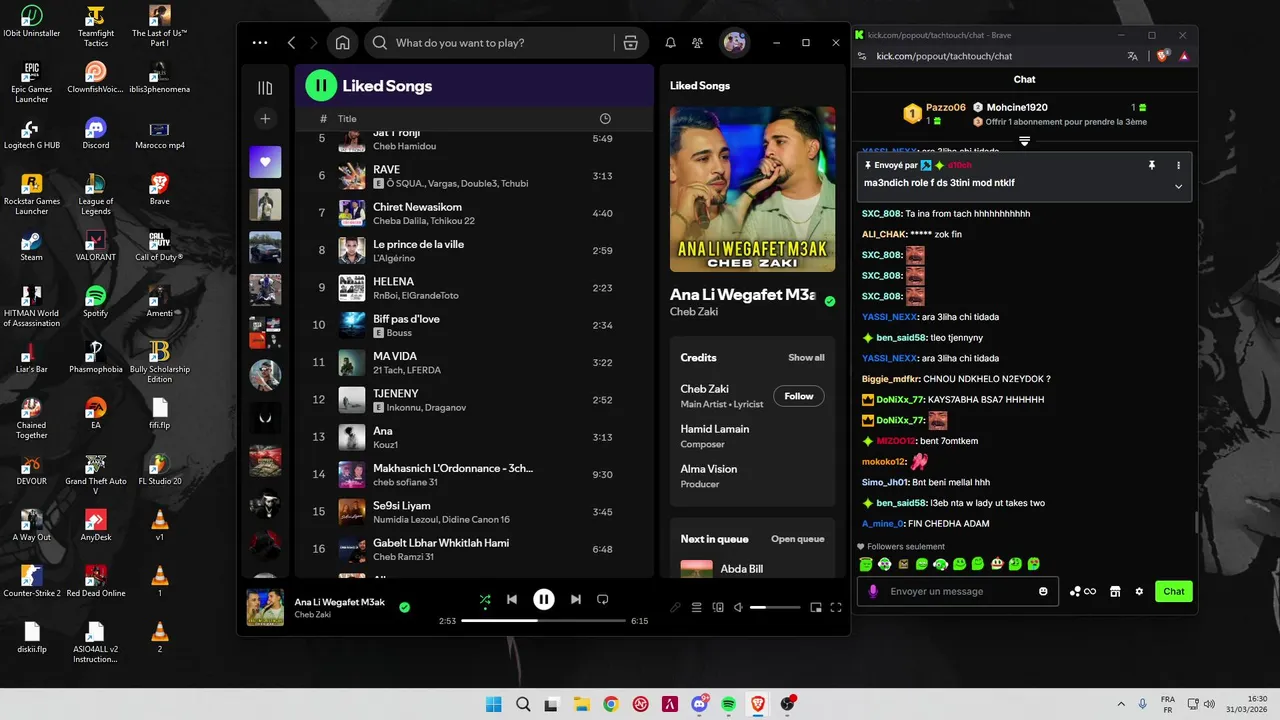Show all credits
The image size is (1280, 720).
pyautogui.click(x=806, y=357)
